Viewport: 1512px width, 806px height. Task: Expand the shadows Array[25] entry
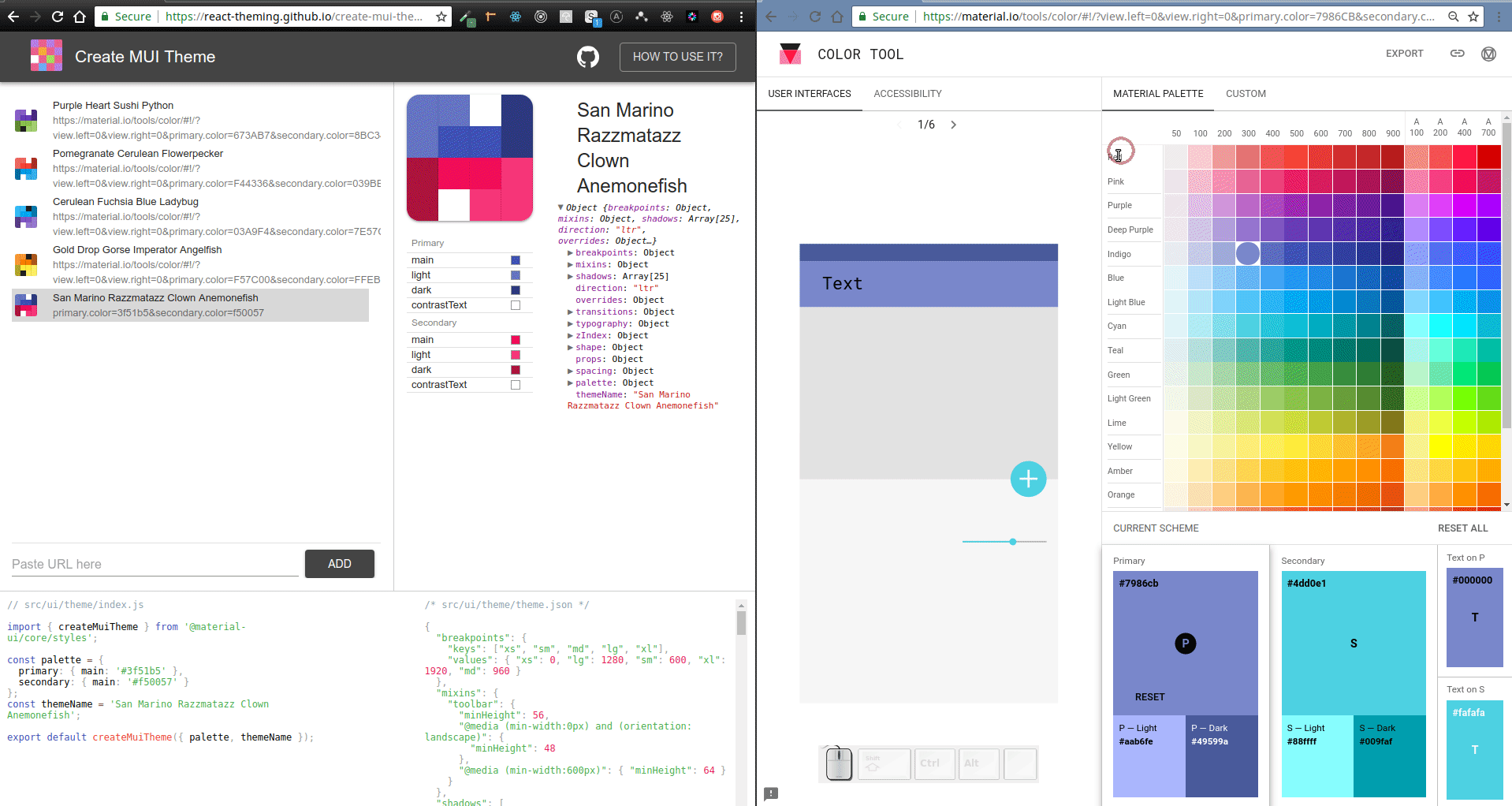571,276
